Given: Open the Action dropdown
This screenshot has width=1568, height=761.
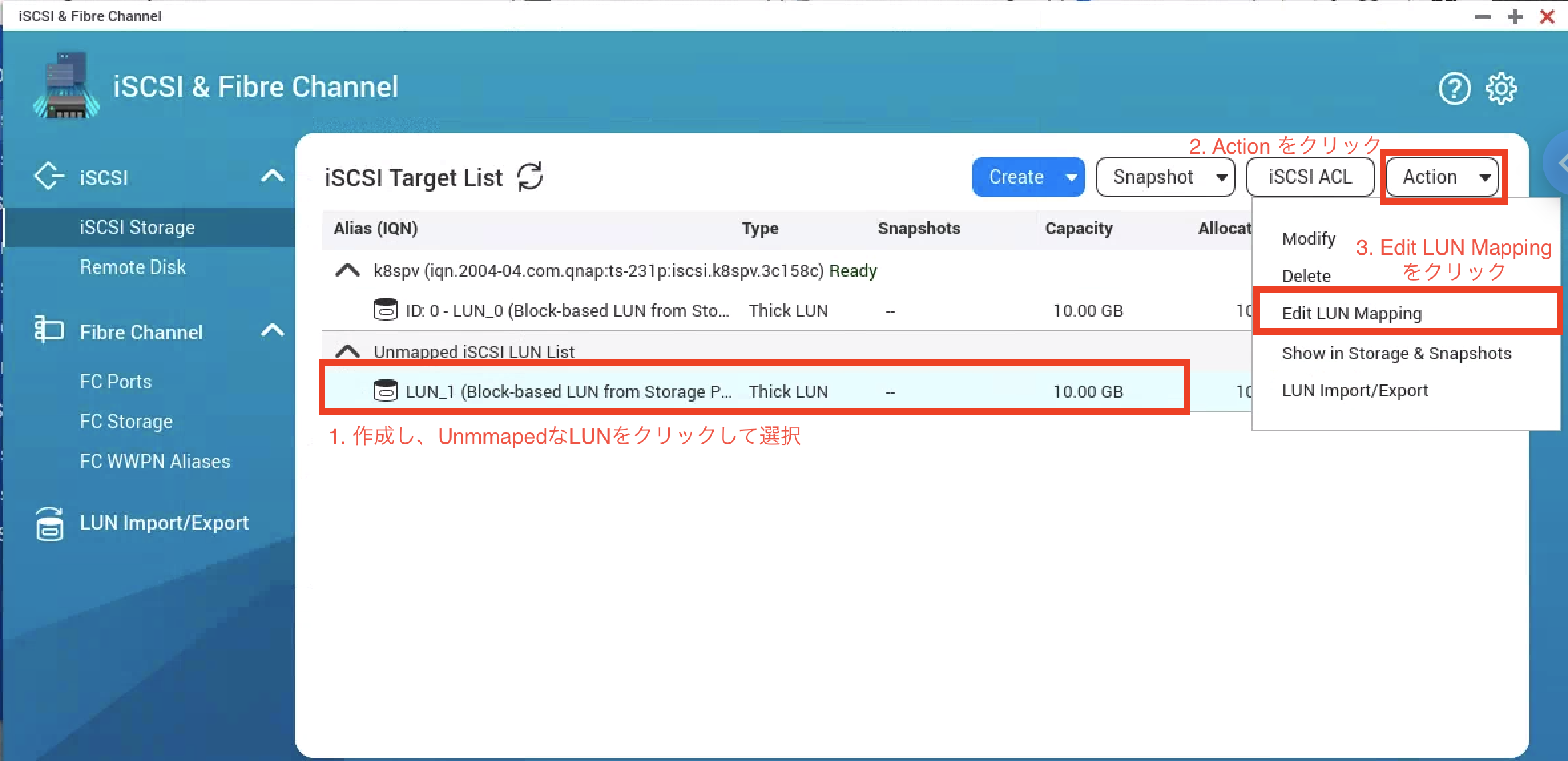Looking at the screenshot, I should tap(1442, 177).
